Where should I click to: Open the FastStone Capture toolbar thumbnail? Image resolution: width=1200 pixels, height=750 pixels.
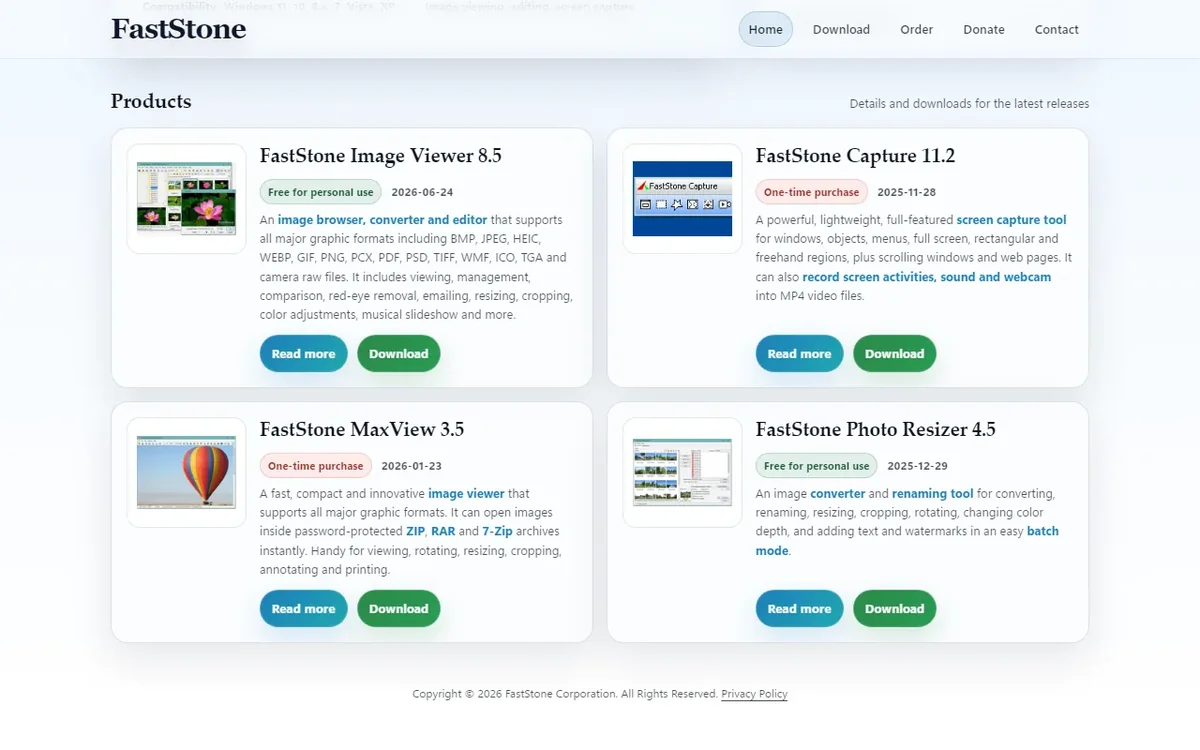[682, 198]
